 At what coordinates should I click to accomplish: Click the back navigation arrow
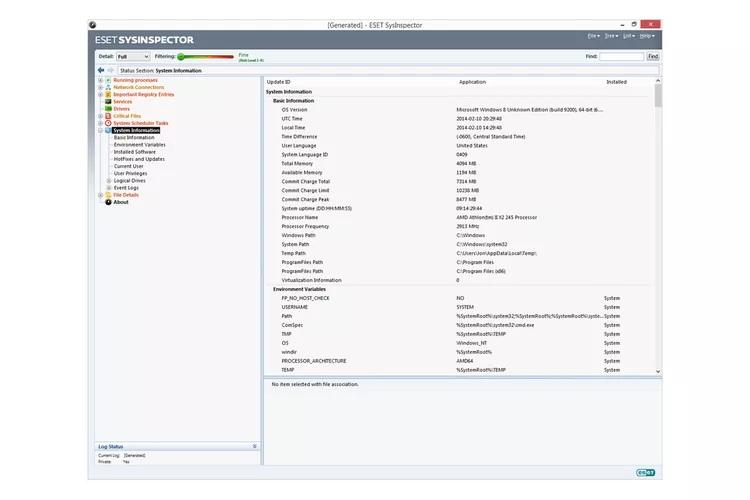(x=101, y=71)
